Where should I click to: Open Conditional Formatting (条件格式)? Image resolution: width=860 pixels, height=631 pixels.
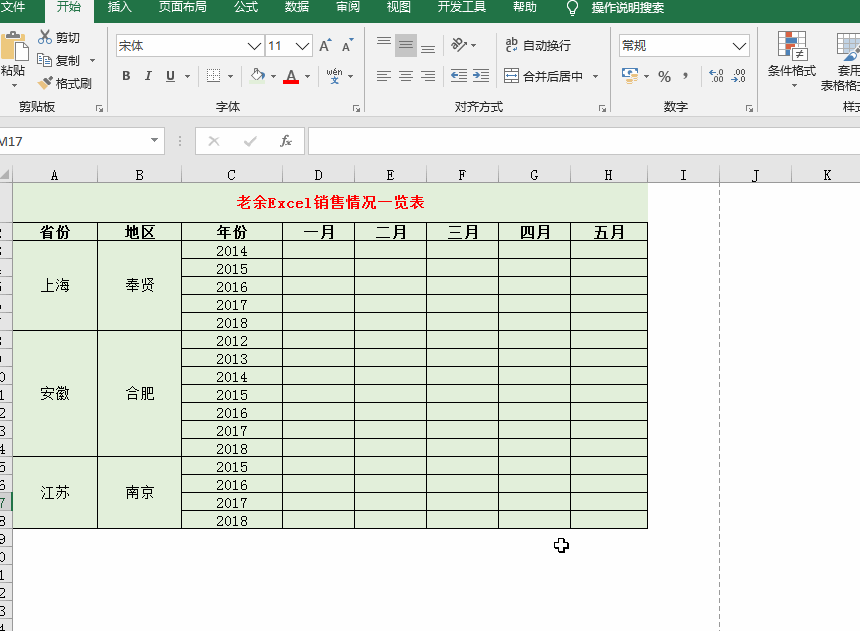click(792, 60)
